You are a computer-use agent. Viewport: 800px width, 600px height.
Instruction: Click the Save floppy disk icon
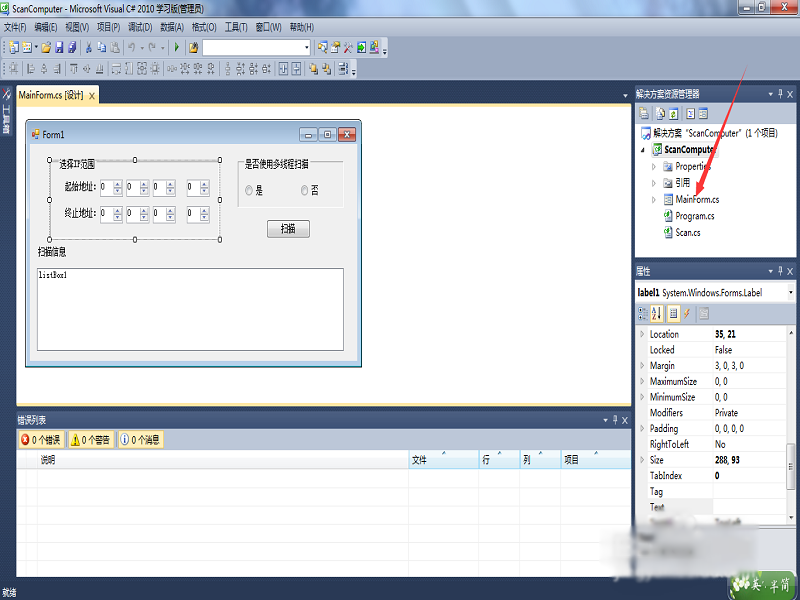(59, 47)
